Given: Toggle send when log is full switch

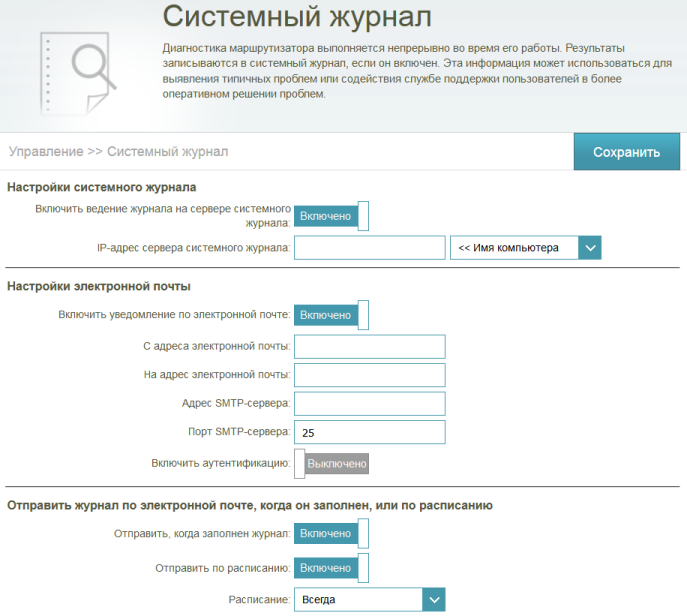Looking at the screenshot, I should coord(331,533).
